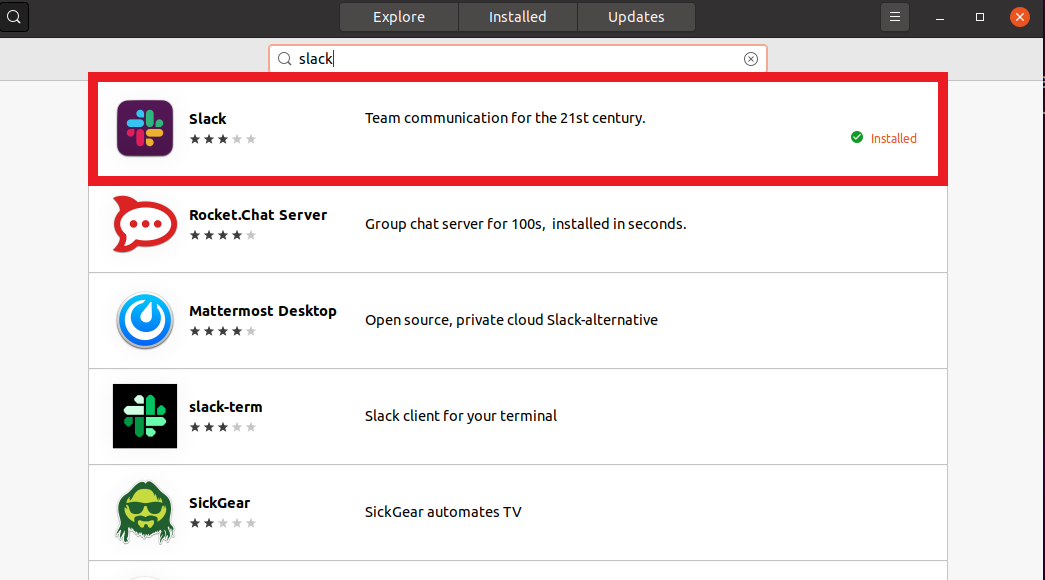
Task: Open the Slack app title
Action: pyautogui.click(x=207, y=119)
